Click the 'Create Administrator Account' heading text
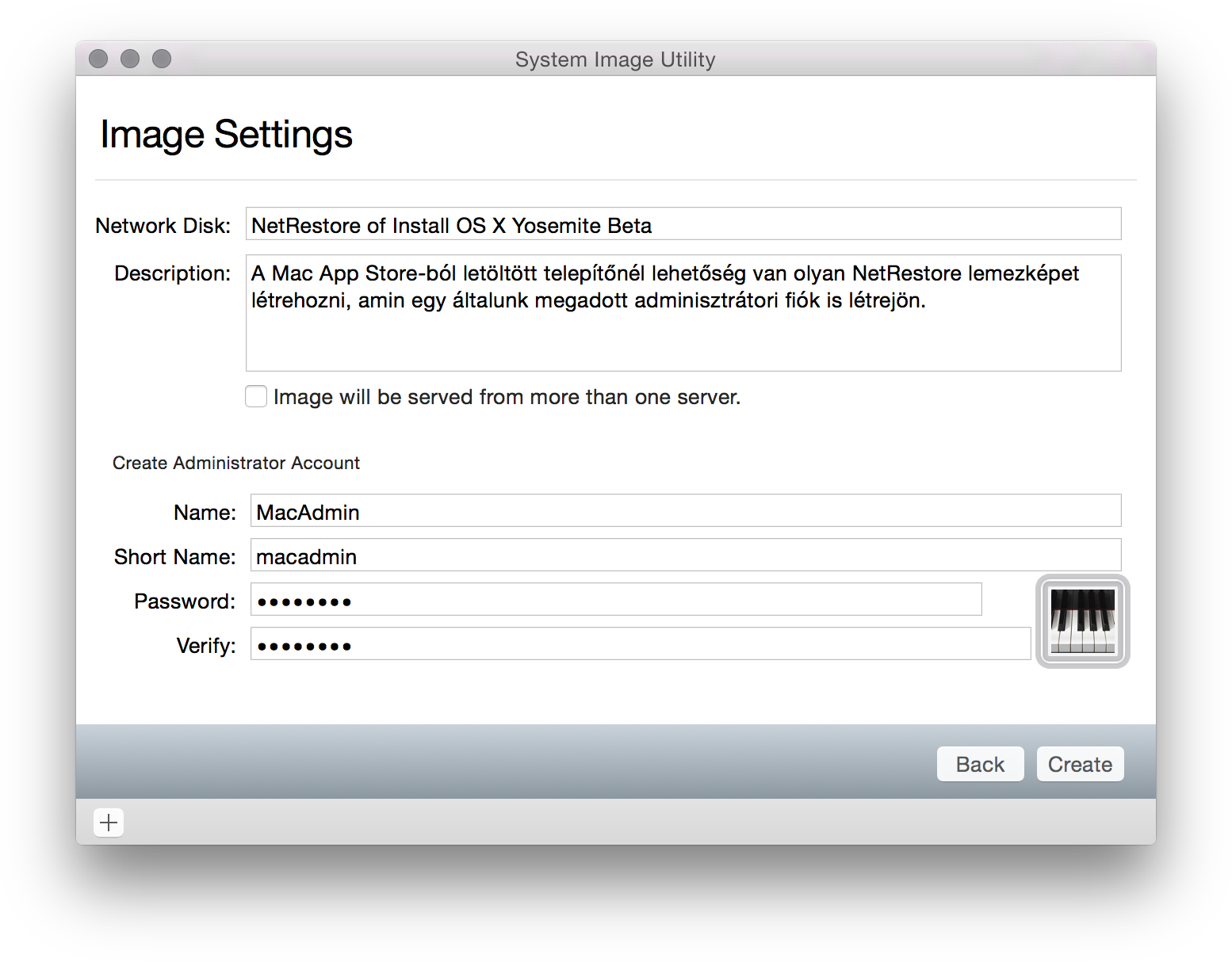This screenshot has height=962, width=1232. 236,463
